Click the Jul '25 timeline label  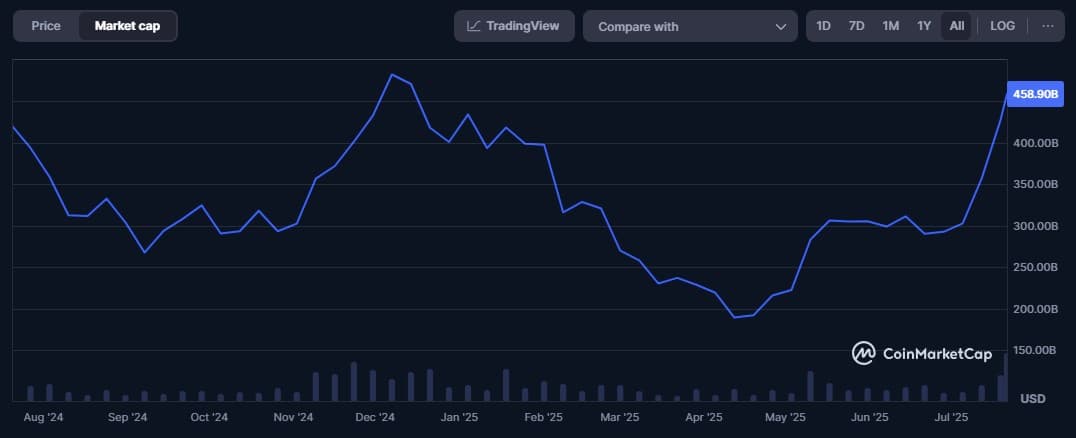[x=951, y=417]
